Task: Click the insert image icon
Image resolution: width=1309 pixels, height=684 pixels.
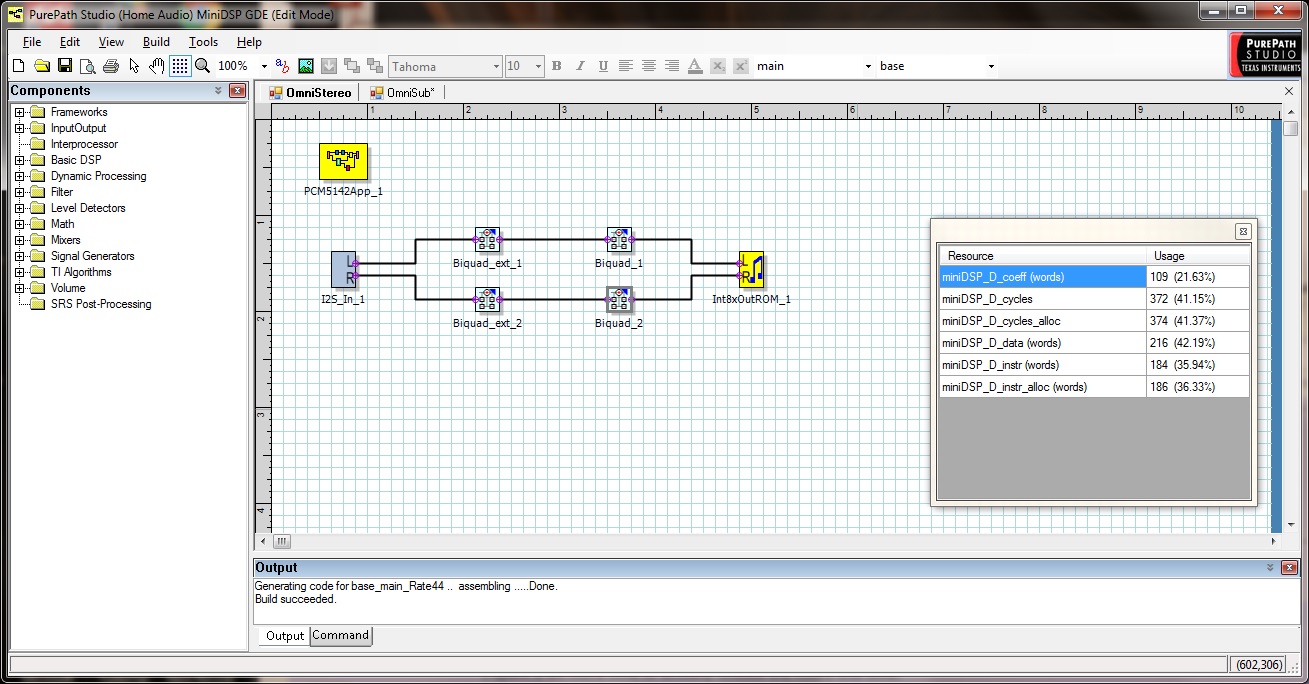Action: tap(306, 66)
